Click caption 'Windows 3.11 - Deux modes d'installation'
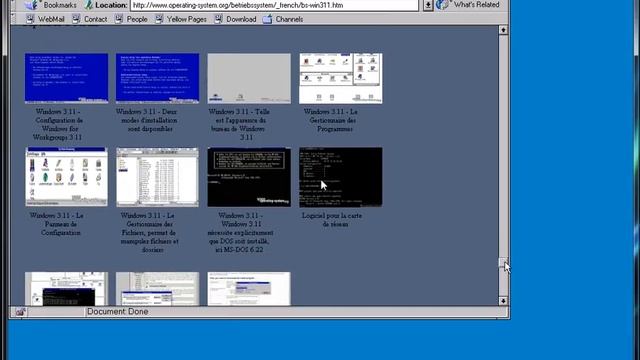The width and height of the screenshot is (640, 360). 147,120
